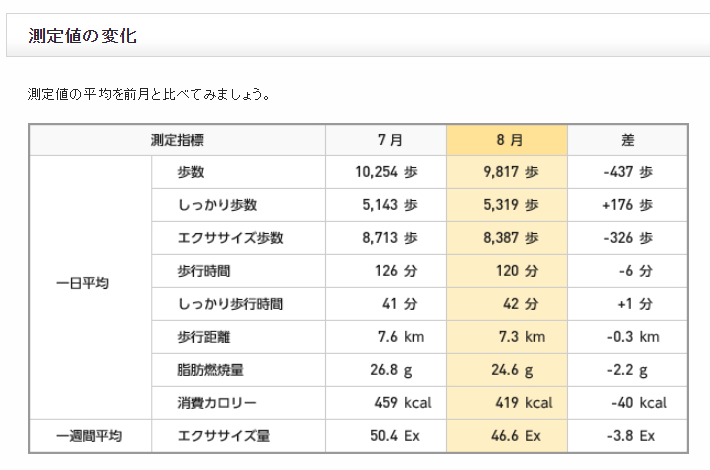Select the difference value -40 kcal
This screenshot has height=470, width=710.
pyautogui.click(x=639, y=403)
